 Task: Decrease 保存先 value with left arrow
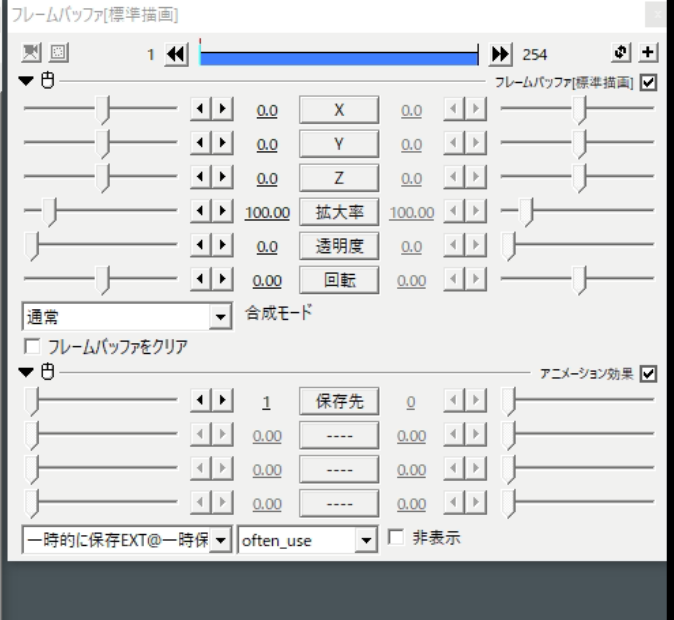(200, 400)
